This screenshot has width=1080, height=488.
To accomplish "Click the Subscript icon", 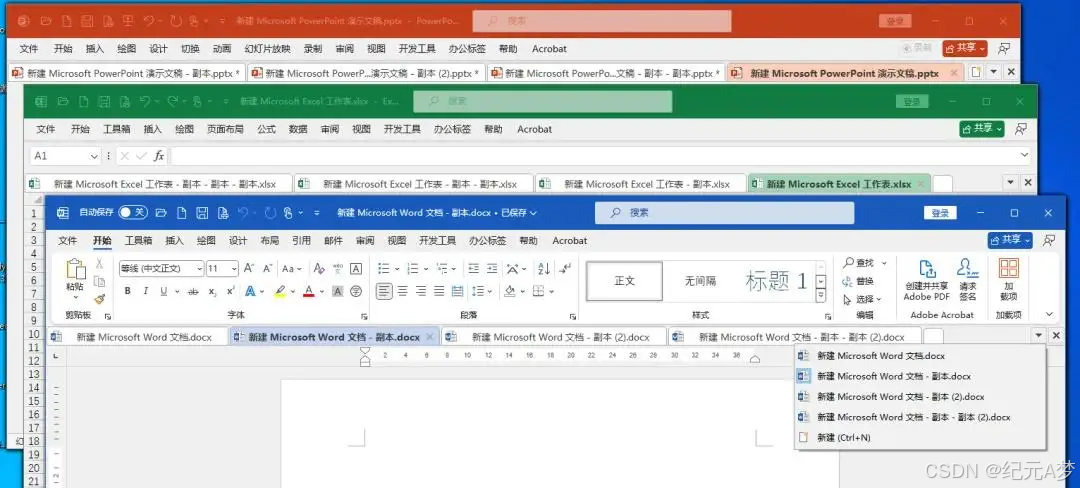I will (x=212, y=291).
